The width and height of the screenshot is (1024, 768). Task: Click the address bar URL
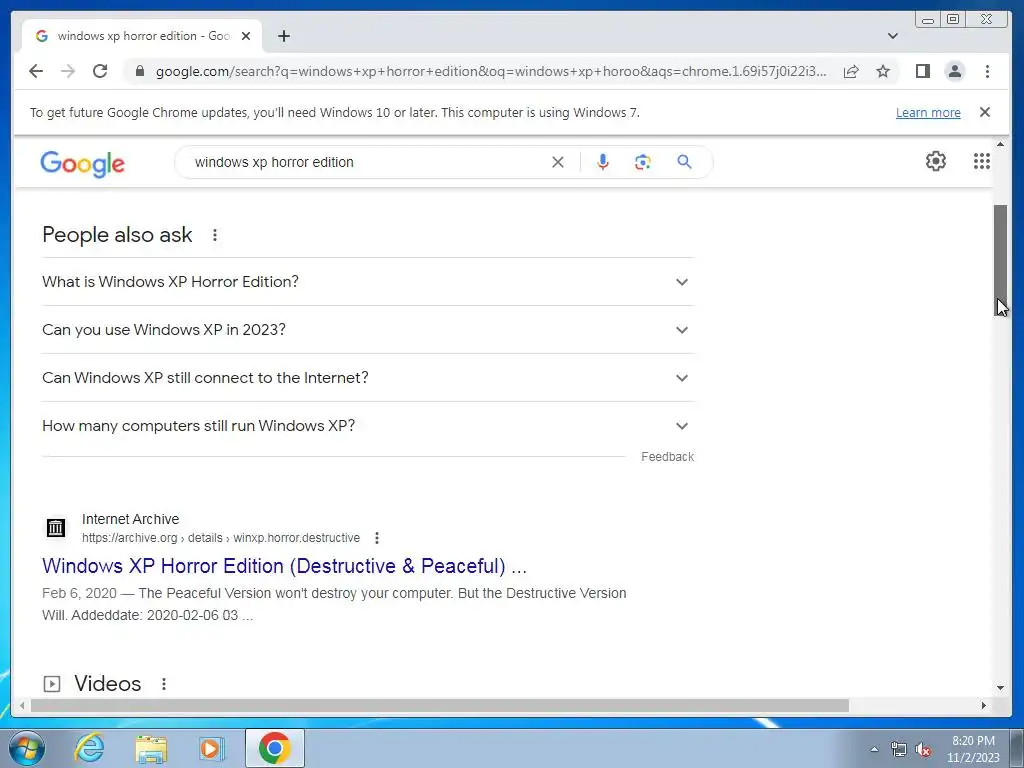click(491, 71)
